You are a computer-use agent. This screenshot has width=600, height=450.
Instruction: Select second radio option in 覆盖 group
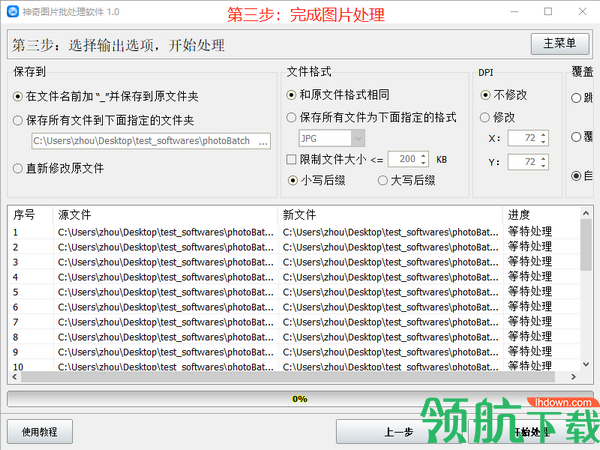pyautogui.click(x=576, y=137)
